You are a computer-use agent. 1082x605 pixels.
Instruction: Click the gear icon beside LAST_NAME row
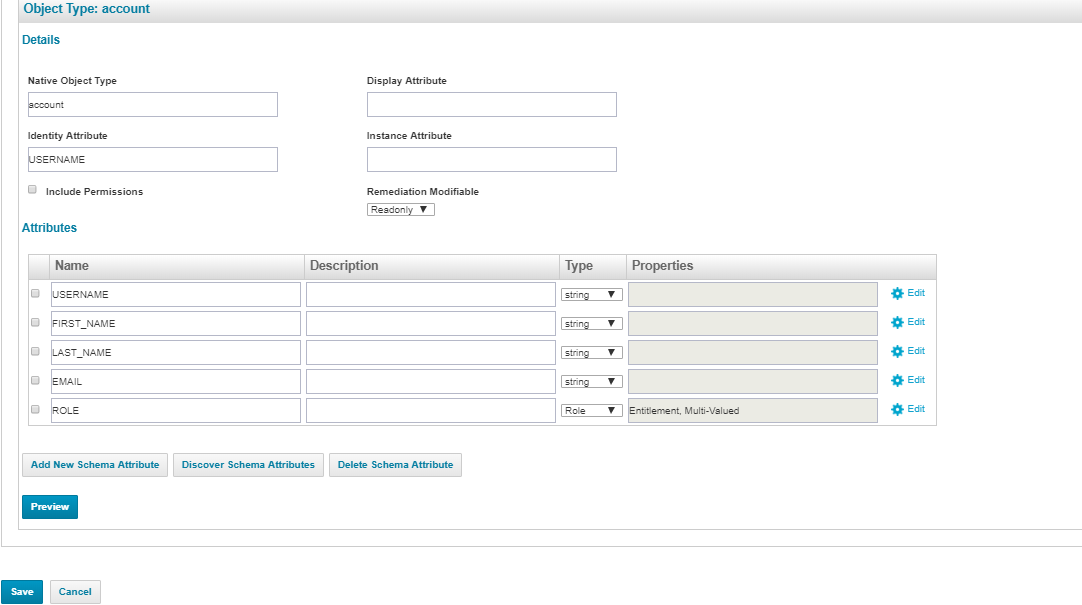pyautogui.click(x=897, y=351)
